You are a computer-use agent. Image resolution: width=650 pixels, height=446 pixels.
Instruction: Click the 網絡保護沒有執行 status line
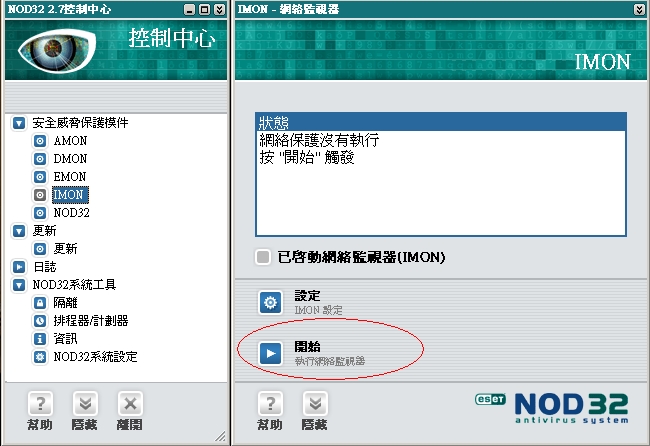click(319, 140)
